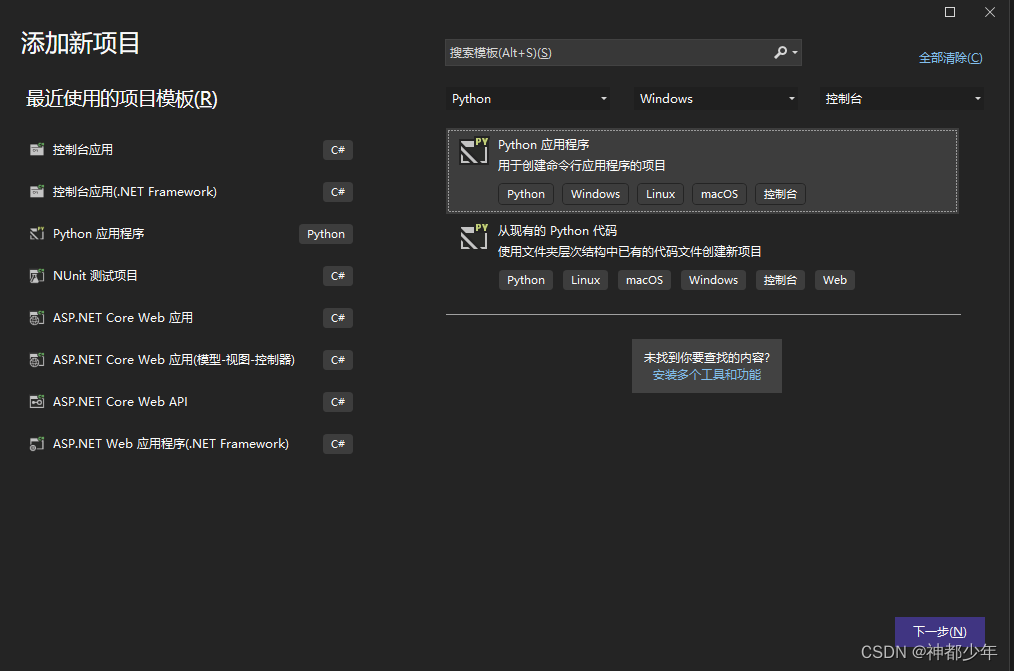
Task: Click the Python 应用程序 icon in the recent list
Action: 37,233
